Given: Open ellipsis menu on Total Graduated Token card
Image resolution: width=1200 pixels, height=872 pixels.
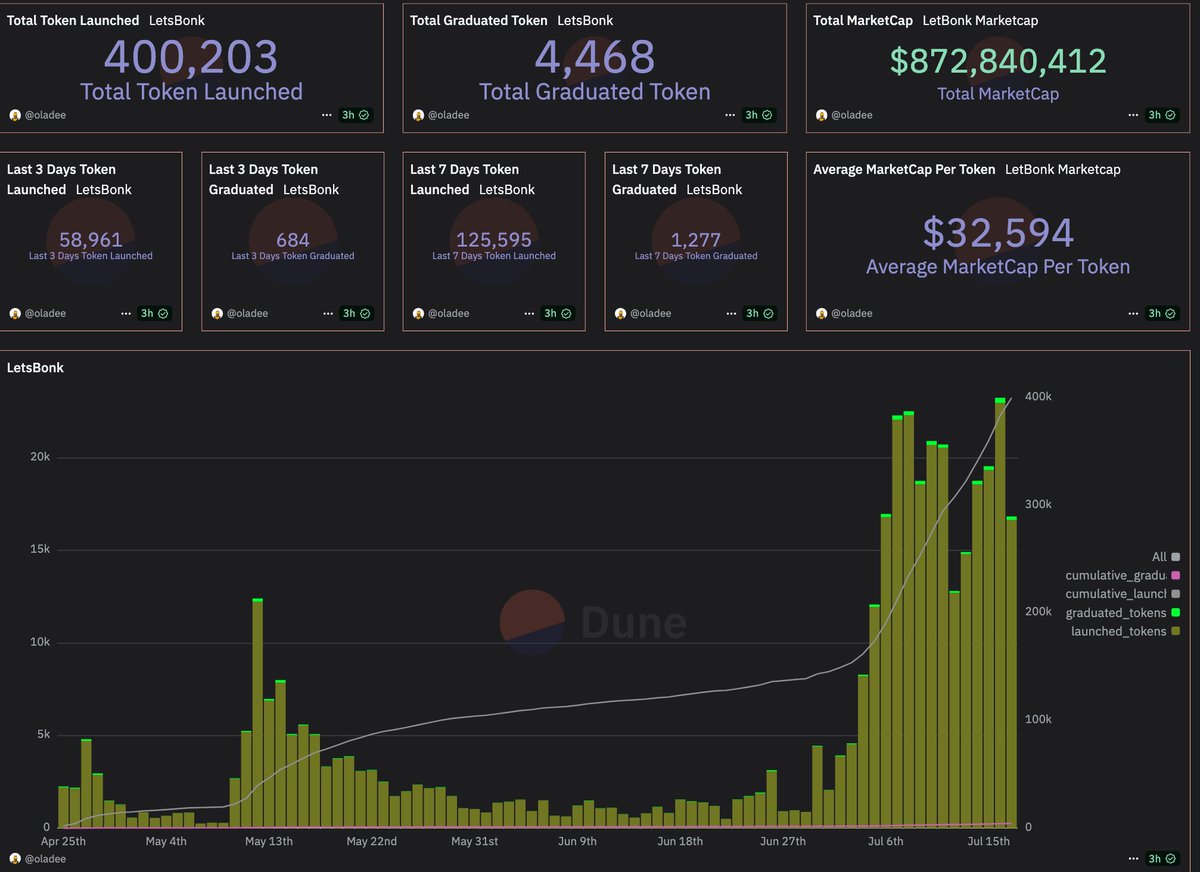Looking at the screenshot, I should coord(728,115).
